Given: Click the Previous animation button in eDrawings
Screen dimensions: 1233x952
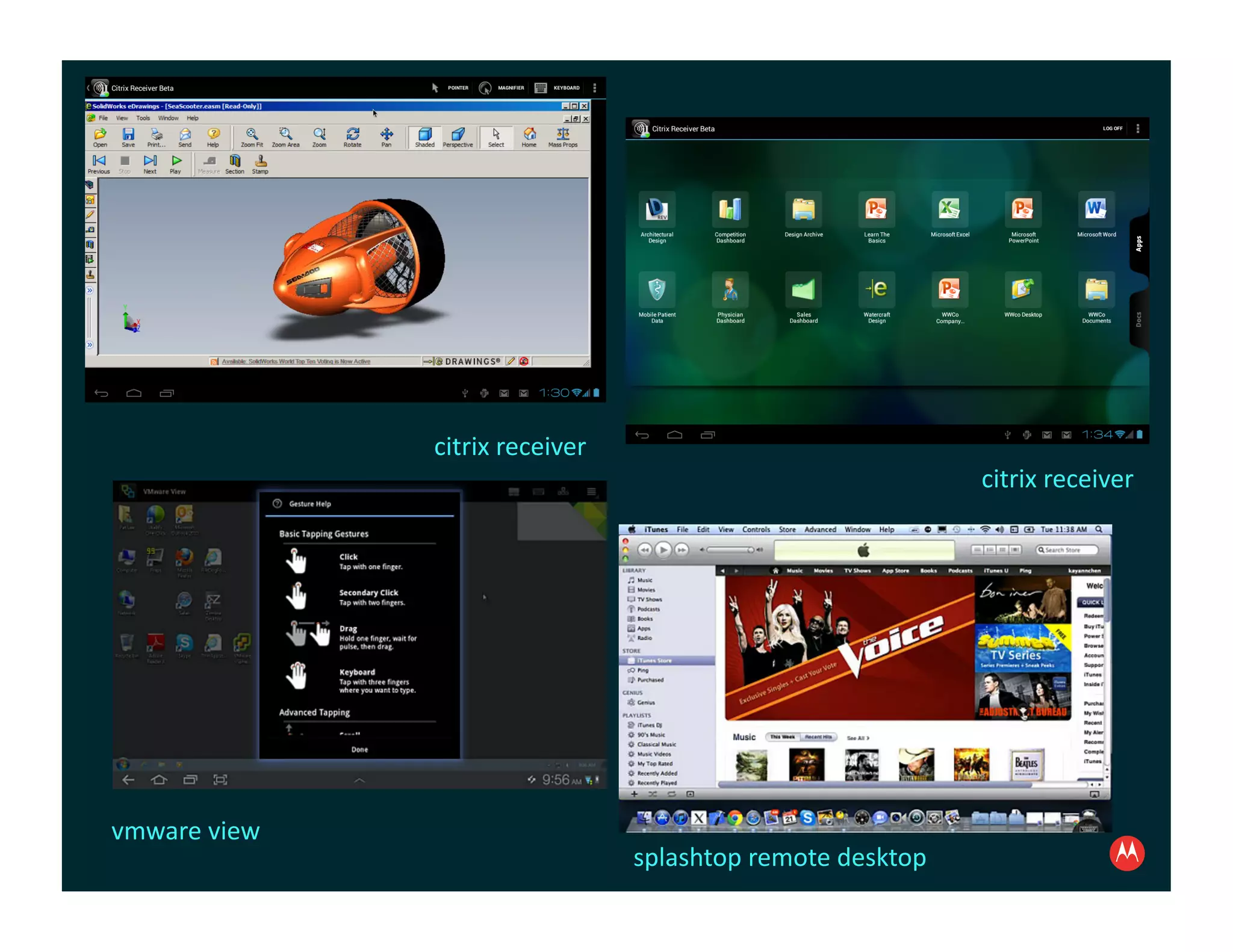Looking at the screenshot, I should 99,164.
